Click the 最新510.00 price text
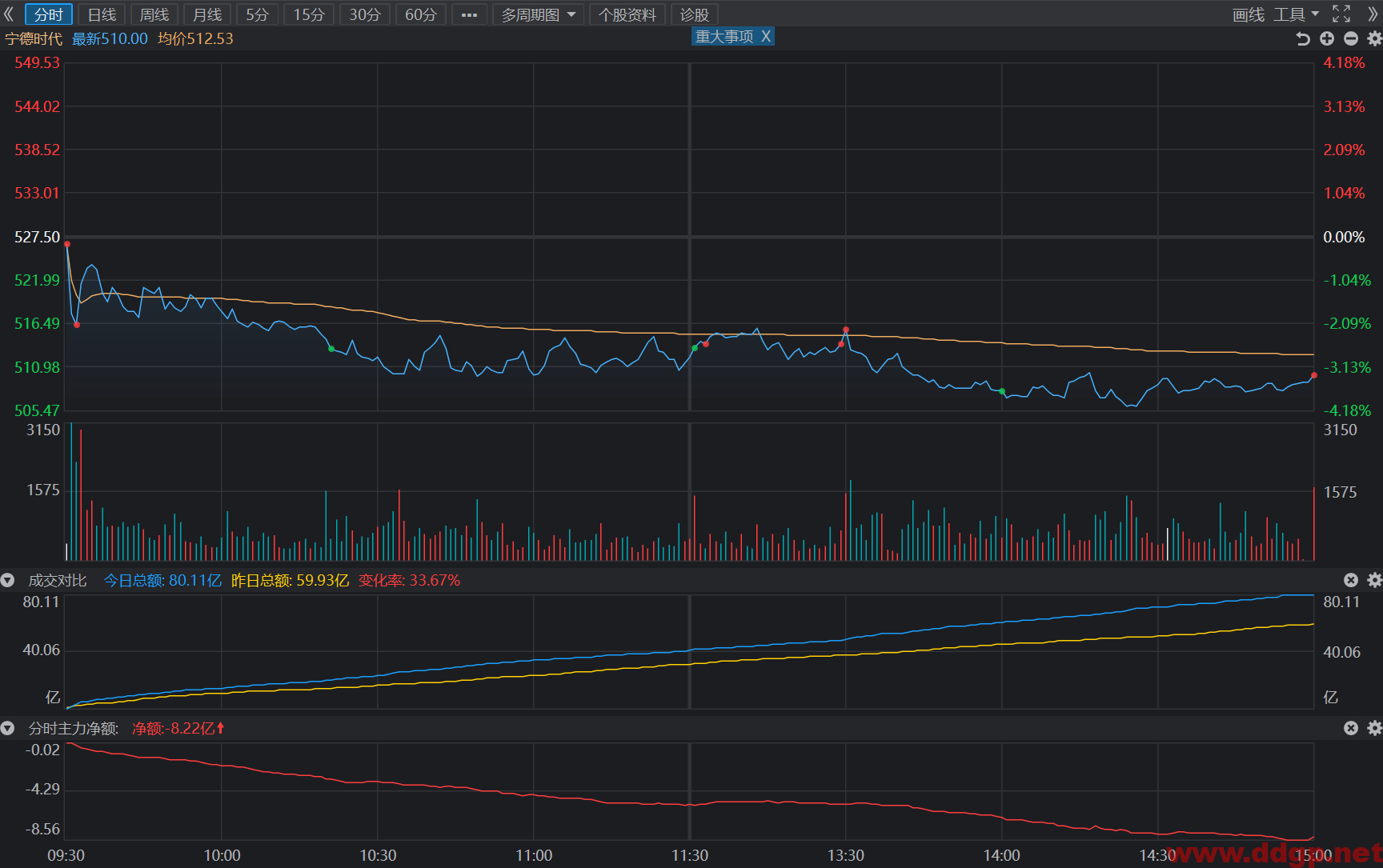The height and width of the screenshot is (868, 1383). pyautogui.click(x=110, y=38)
